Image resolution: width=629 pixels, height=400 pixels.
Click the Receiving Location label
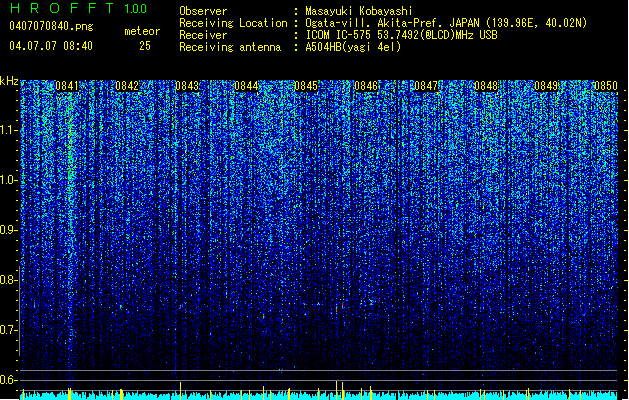point(233,23)
